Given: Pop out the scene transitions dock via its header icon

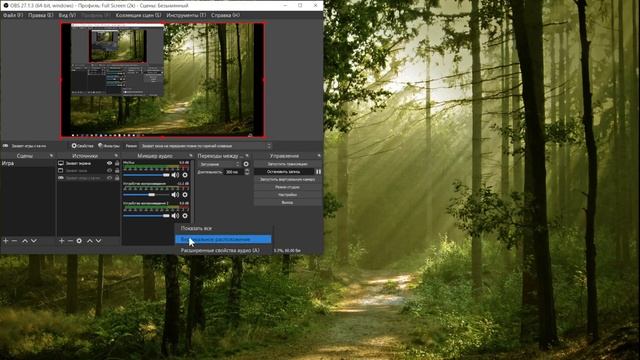Looking at the screenshot, I should [x=247, y=156].
